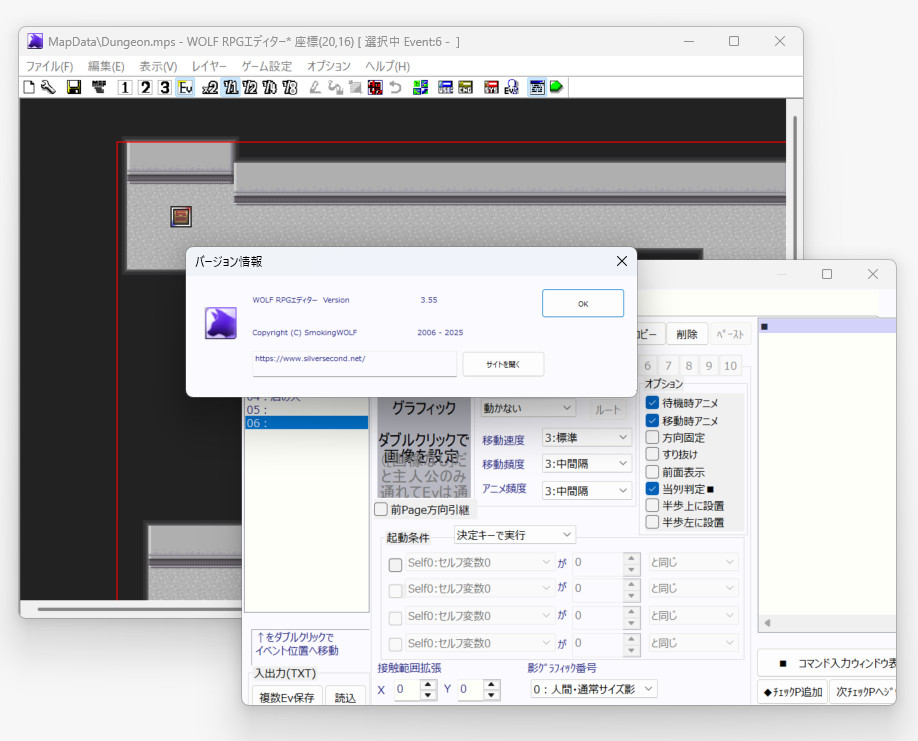Click the silversecond.net URL field
Viewport: 918px width, 741px height.
point(354,363)
